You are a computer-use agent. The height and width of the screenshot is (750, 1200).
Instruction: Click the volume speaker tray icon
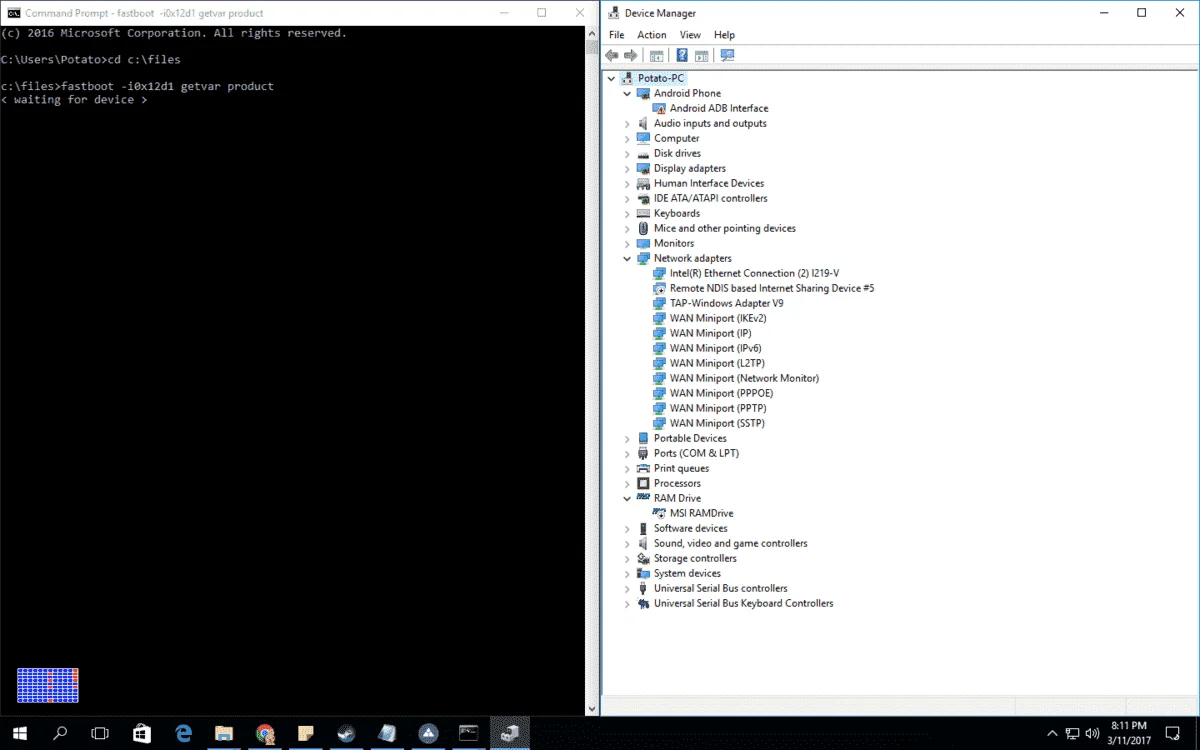(1092, 733)
